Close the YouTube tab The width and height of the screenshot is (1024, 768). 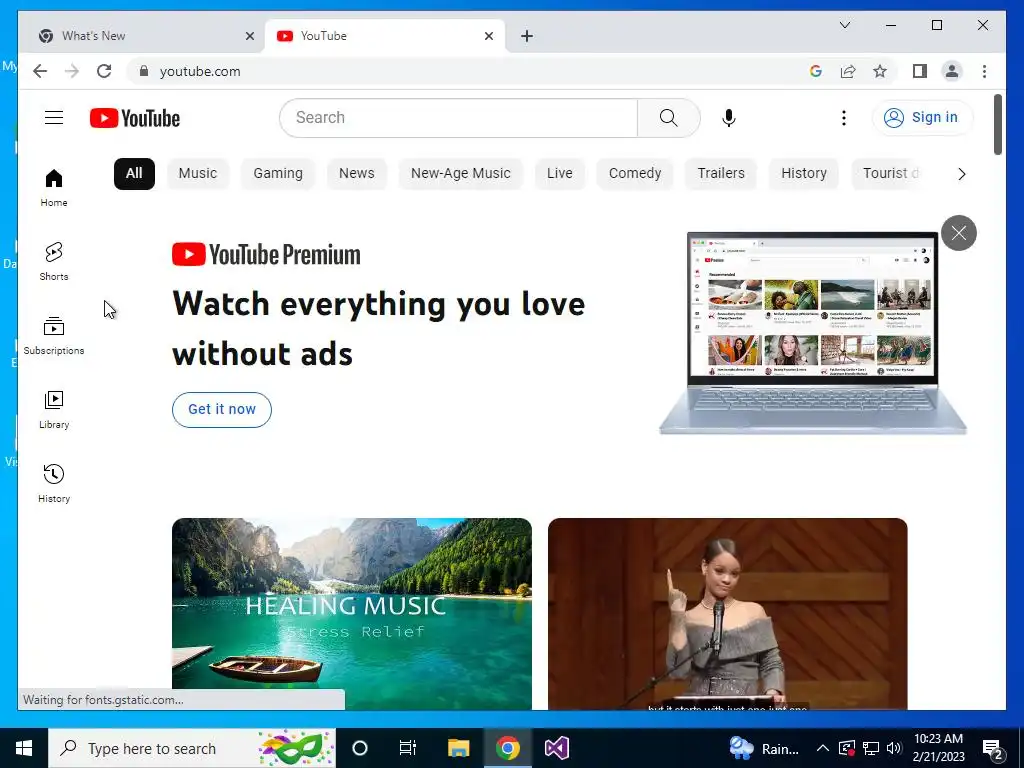[x=488, y=36]
